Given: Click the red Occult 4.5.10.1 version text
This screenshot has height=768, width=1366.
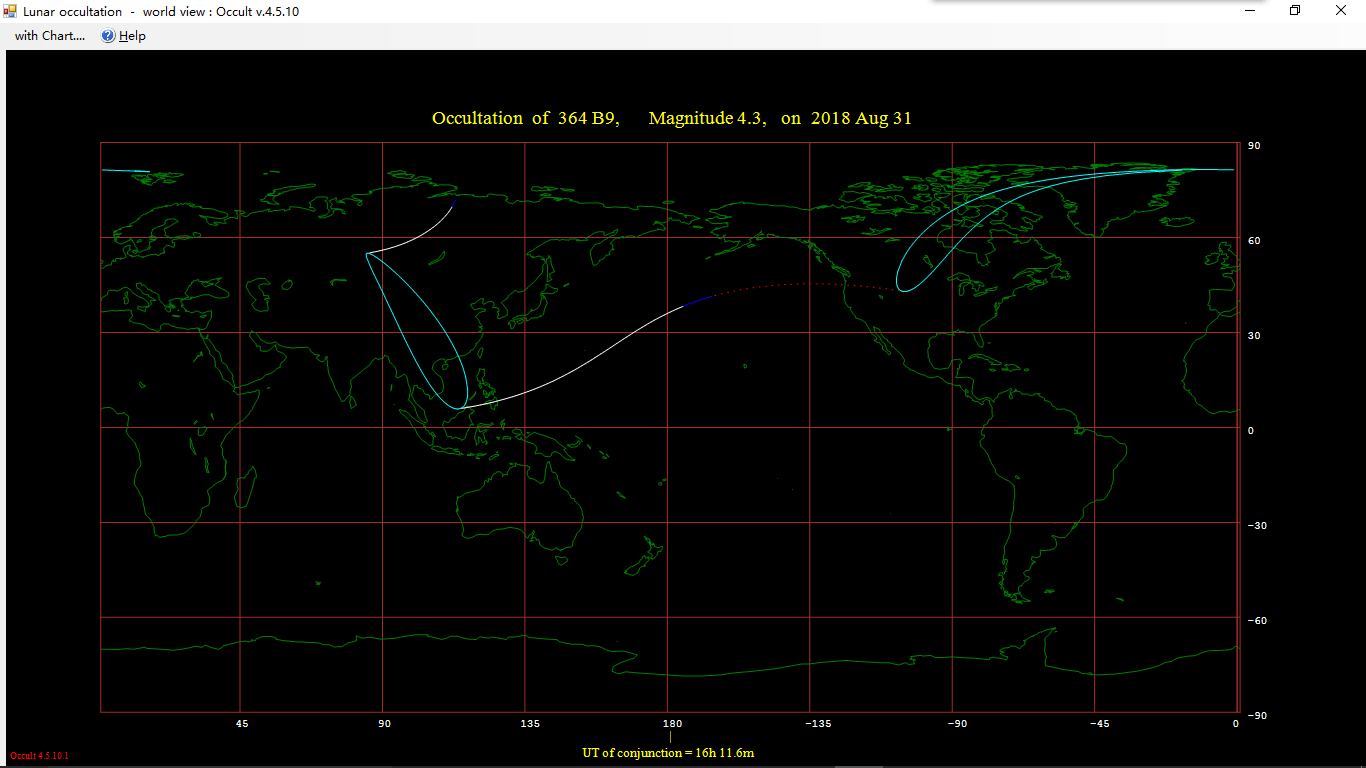Looking at the screenshot, I should pyautogui.click(x=39, y=756).
